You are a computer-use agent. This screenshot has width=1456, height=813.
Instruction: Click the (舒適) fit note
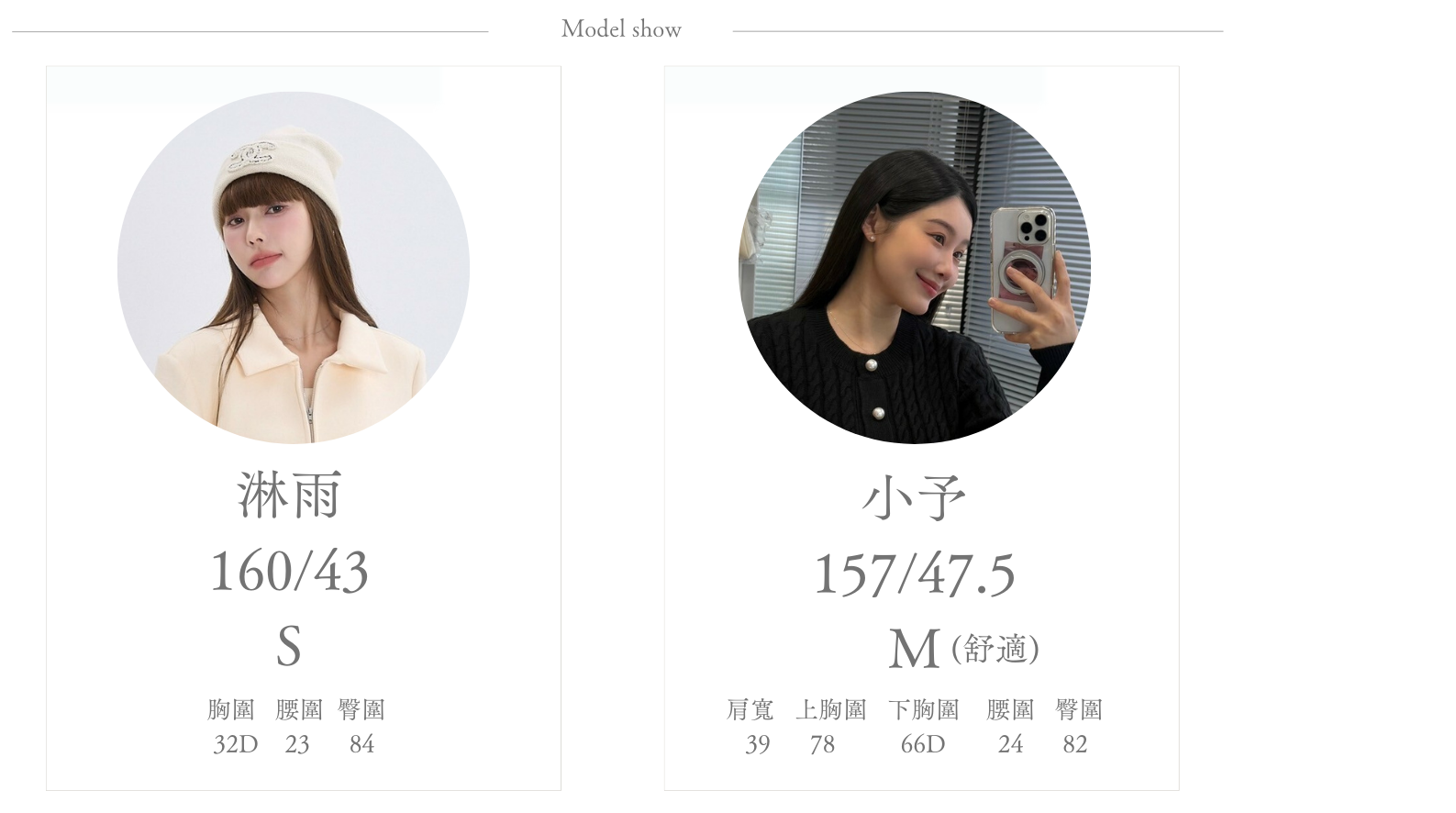click(995, 649)
